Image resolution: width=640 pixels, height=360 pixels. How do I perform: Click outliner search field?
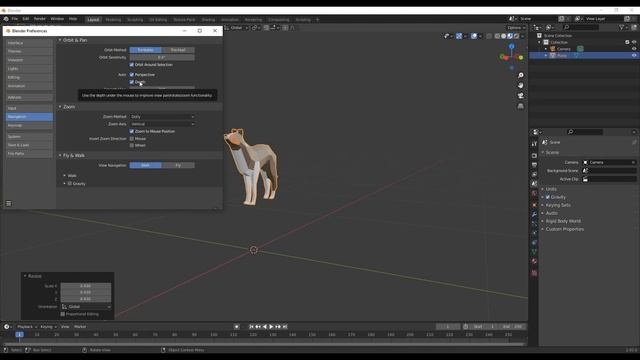580,27
